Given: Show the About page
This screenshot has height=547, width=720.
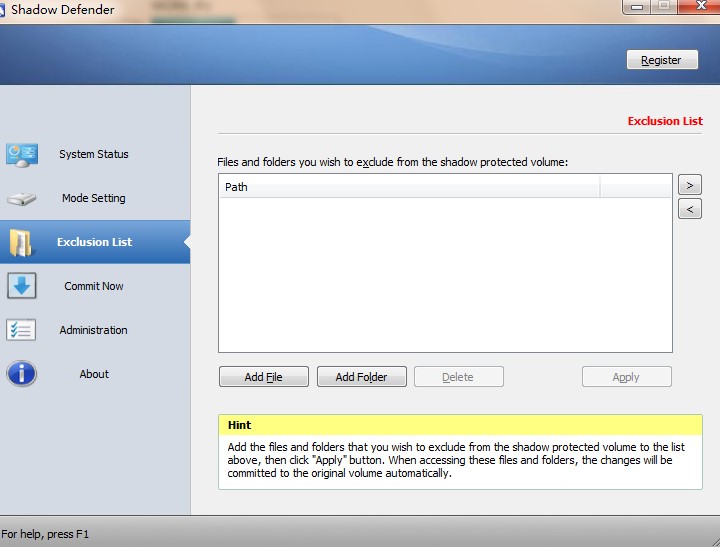Looking at the screenshot, I should (x=94, y=374).
